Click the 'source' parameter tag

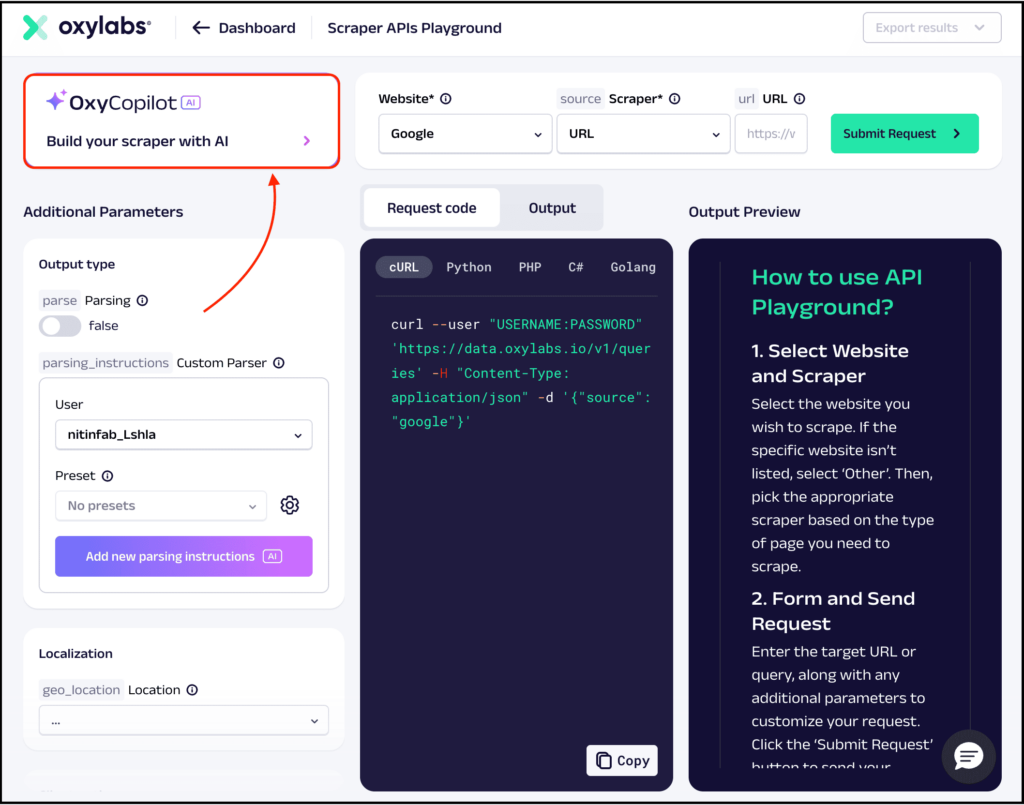(580, 99)
